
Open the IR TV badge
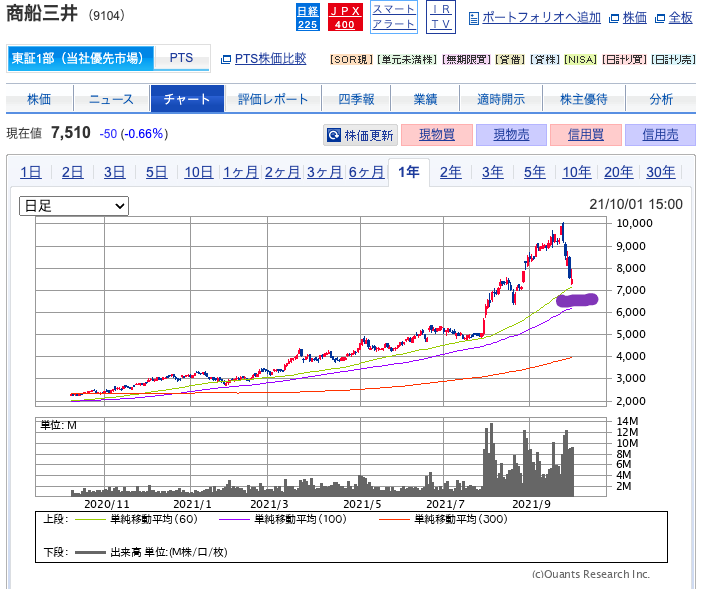[x=441, y=17]
